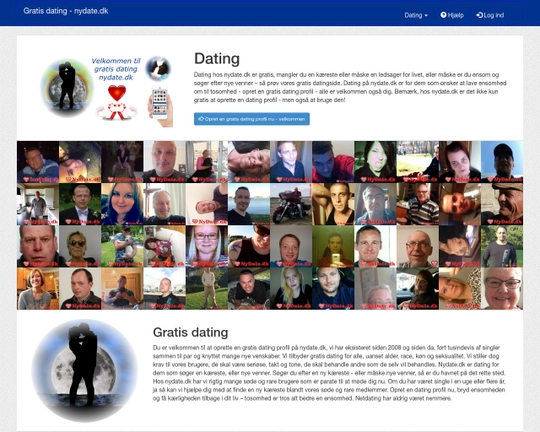Open profile of man standing by the lake
This screenshot has width=540, height=432.
[x=249, y=204]
